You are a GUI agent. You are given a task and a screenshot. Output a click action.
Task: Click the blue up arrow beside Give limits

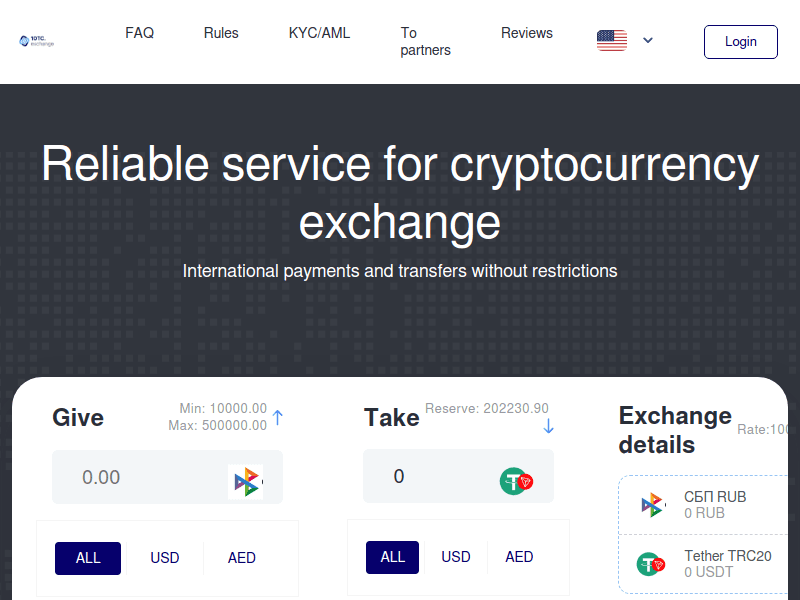(x=278, y=418)
